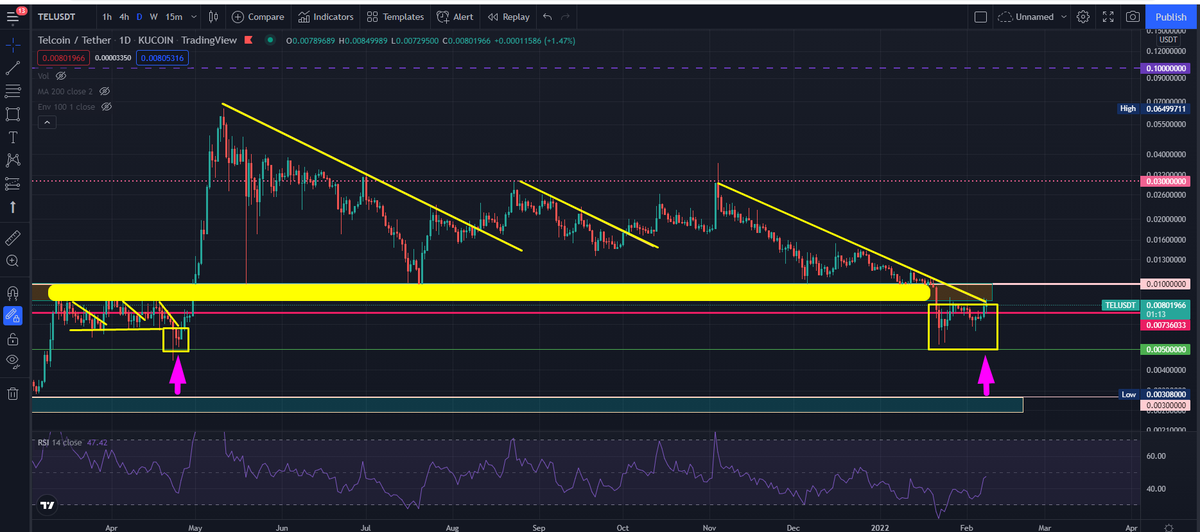Click the Low 0.00308000 price label
This screenshot has height=532, width=1200.
[x=1153, y=394]
